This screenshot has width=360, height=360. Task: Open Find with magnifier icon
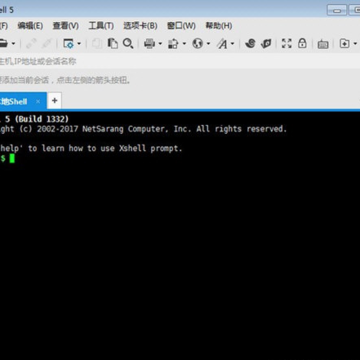[128, 43]
